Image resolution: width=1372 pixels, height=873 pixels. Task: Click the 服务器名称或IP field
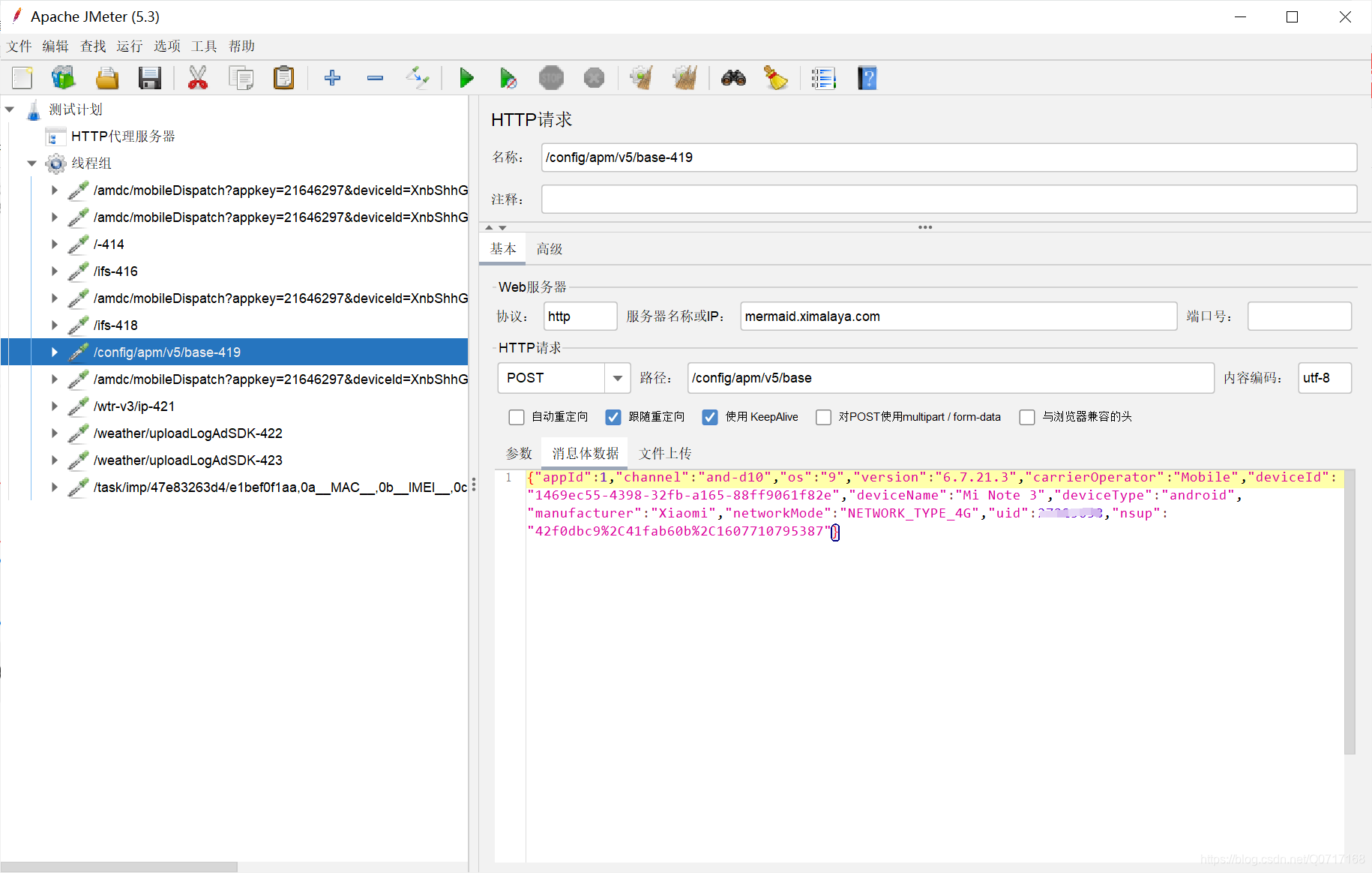(x=958, y=316)
